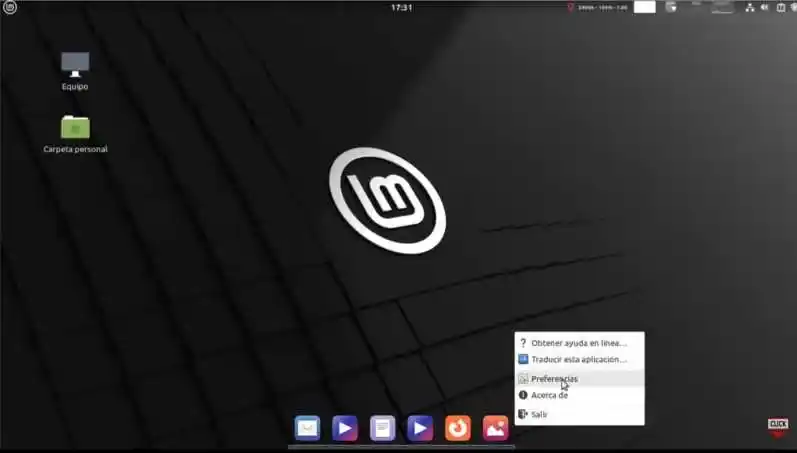Launch the media player icon beside the mail icon

tap(345, 428)
